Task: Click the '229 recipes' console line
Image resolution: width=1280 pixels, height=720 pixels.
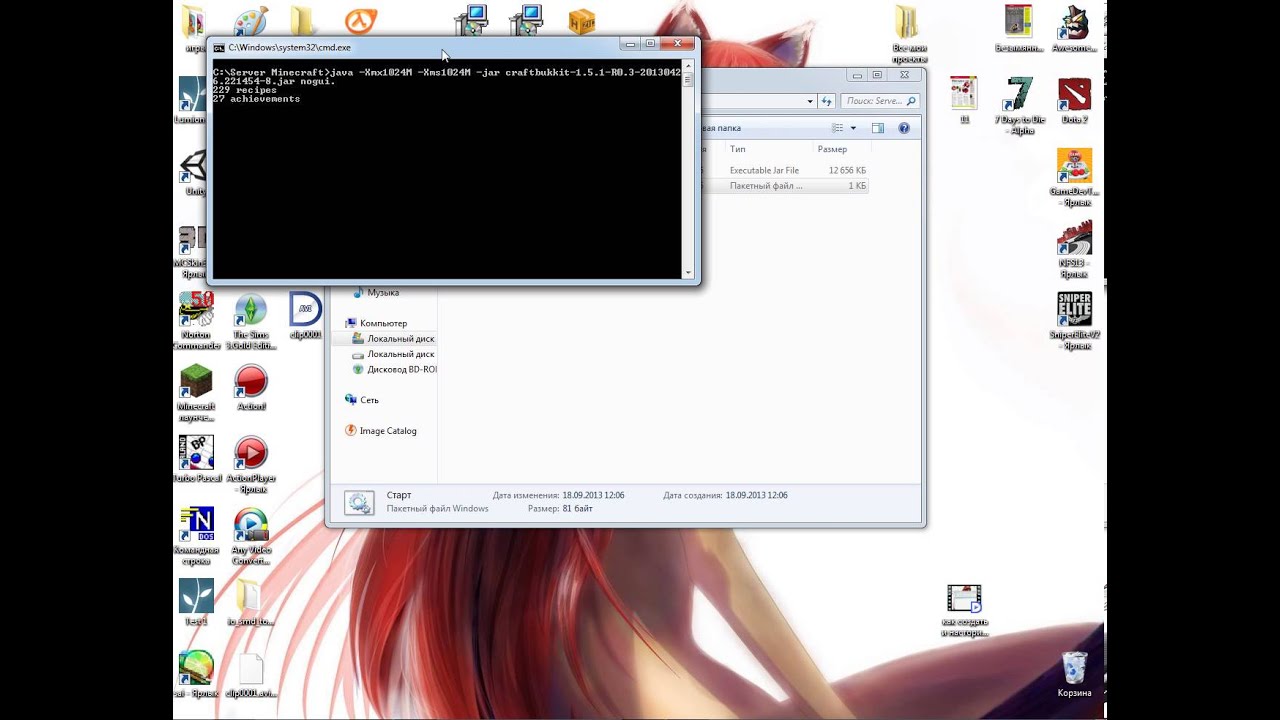Action: (x=245, y=90)
